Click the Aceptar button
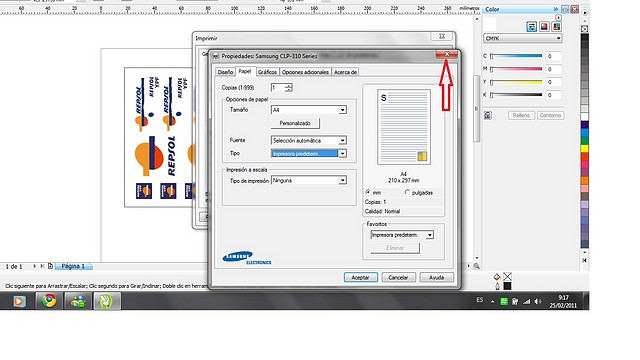640x360 pixels. 360,278
